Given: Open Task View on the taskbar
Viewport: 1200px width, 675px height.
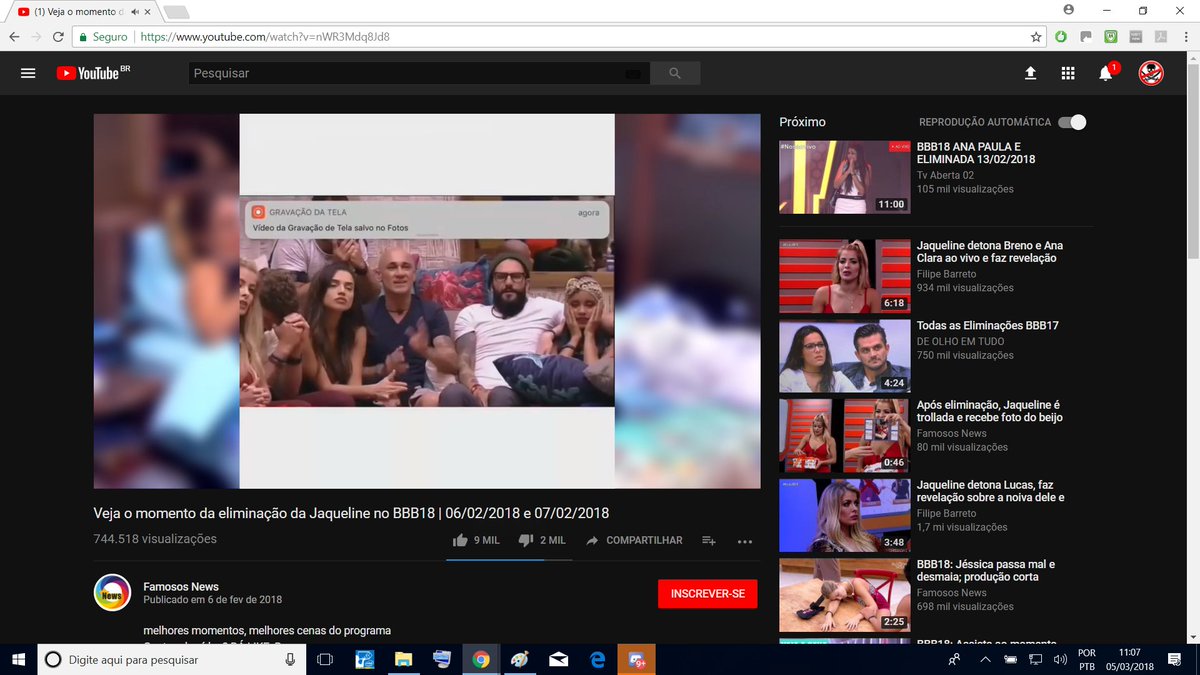Looking at the screenshot, I should (325, 660).
